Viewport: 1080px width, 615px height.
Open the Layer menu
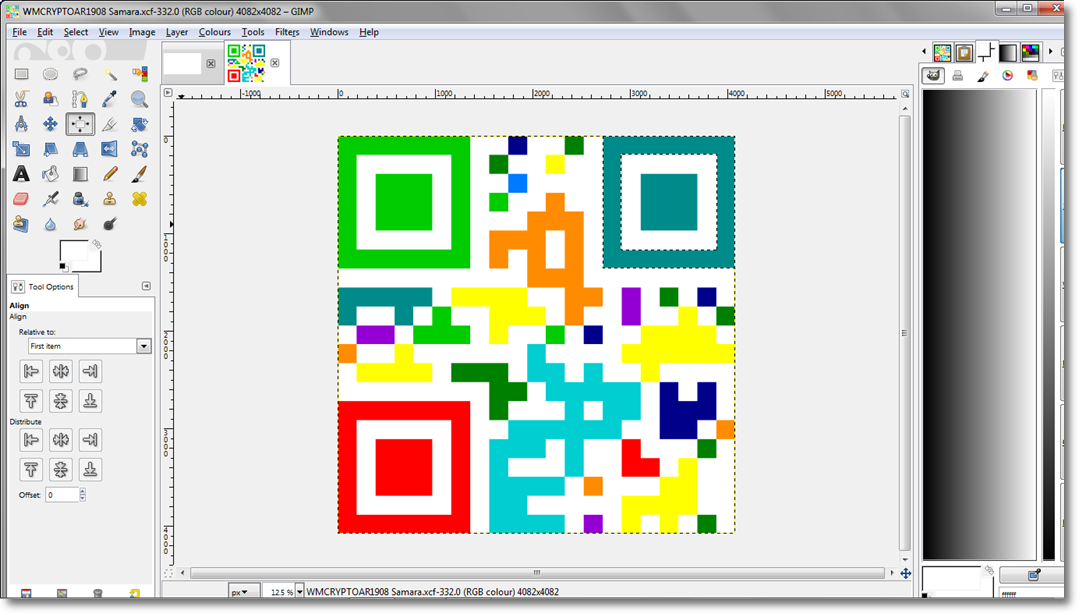pyautogui.click(x=176, y=32)
